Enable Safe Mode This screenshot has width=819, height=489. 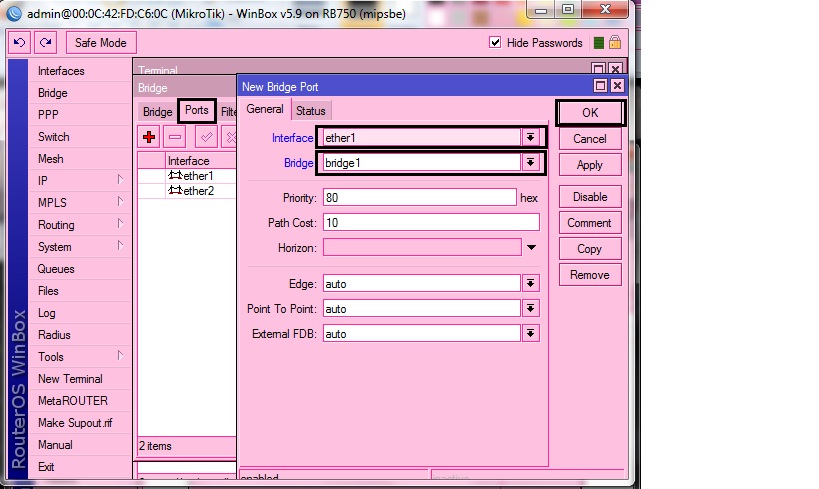point(101,42)
